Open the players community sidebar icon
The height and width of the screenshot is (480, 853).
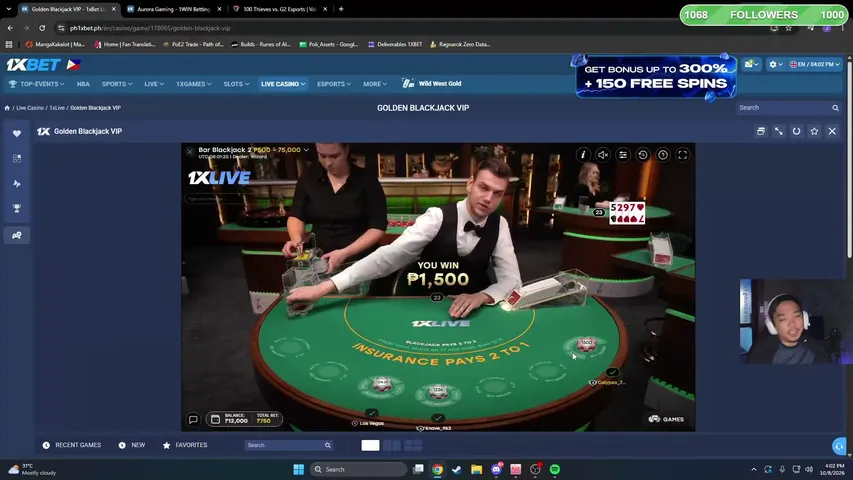17,235
